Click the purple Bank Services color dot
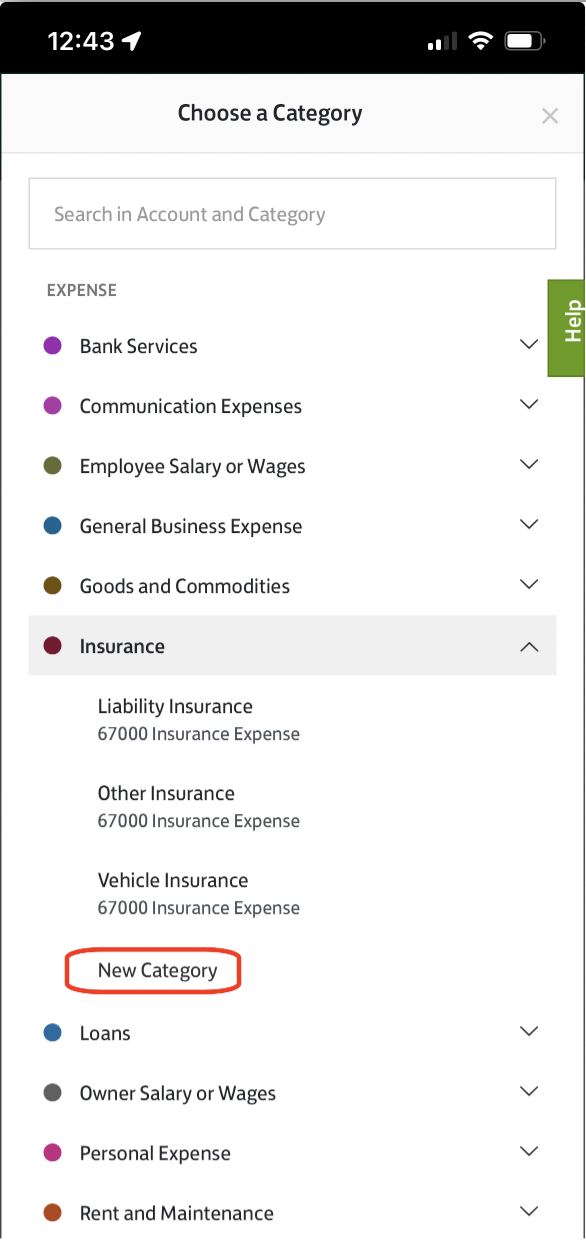Screen dimensions: 586x1244 (53, 346)
